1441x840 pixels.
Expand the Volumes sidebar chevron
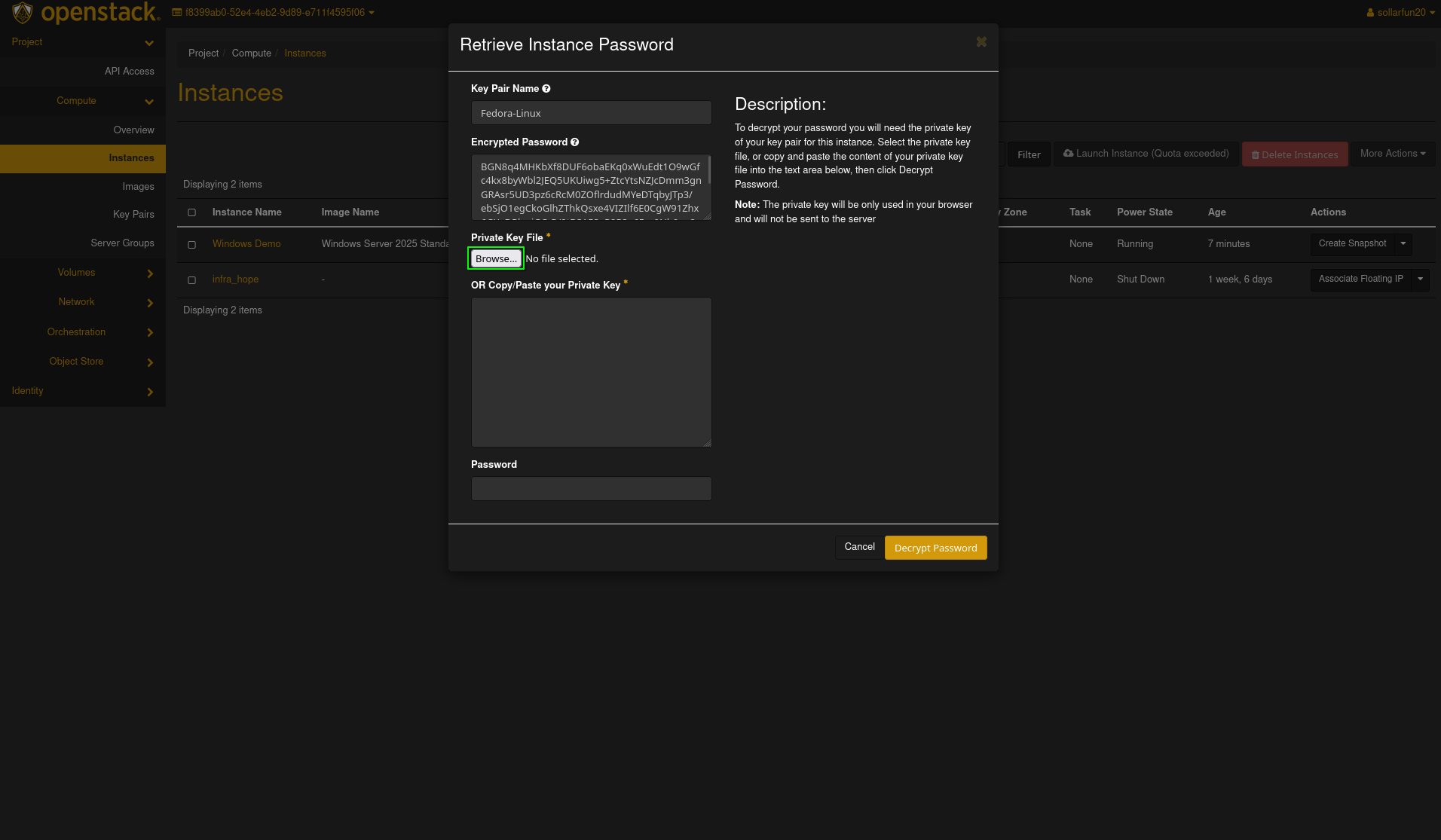(150, 273)
